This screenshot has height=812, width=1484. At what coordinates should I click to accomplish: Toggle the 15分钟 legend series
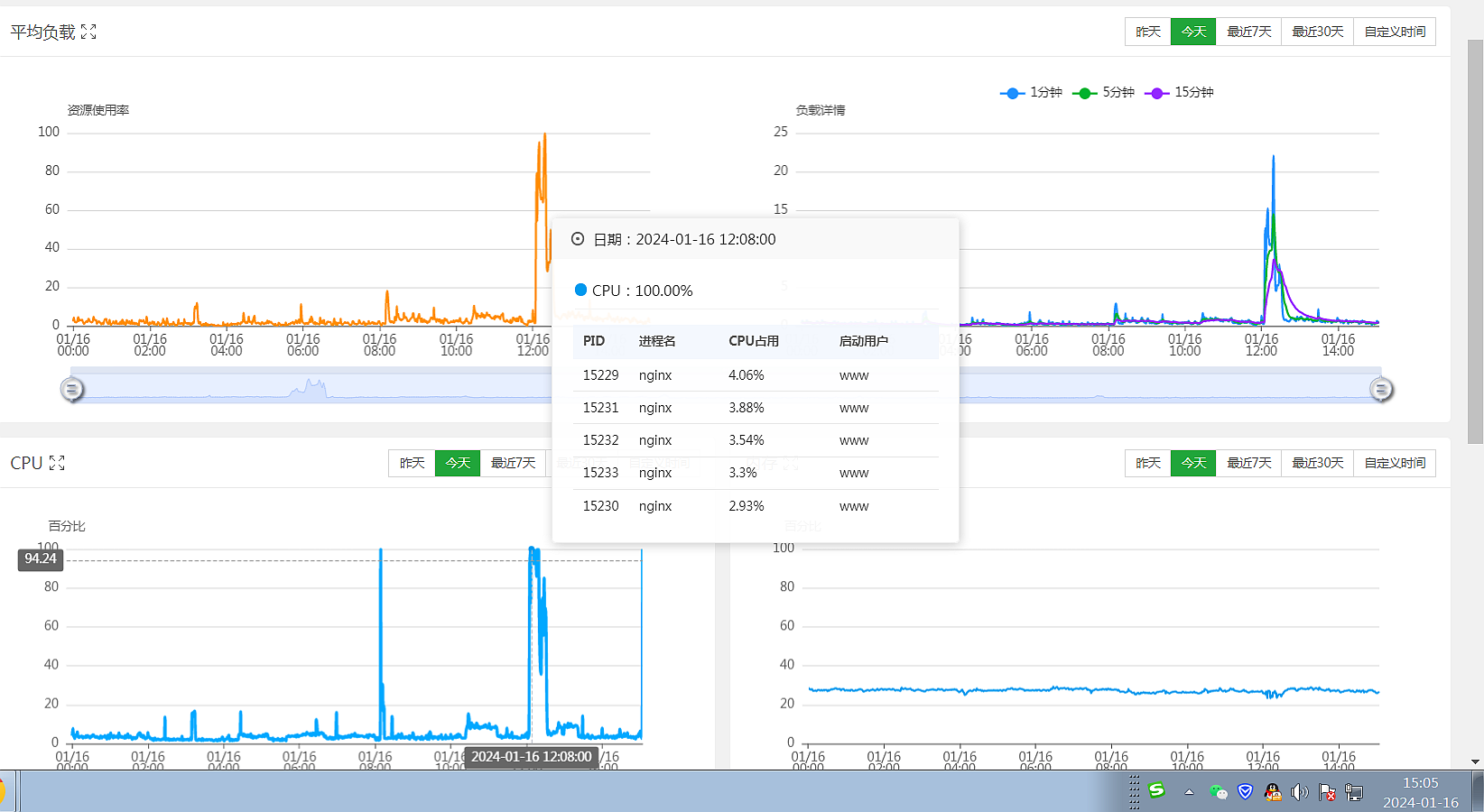1179,93
